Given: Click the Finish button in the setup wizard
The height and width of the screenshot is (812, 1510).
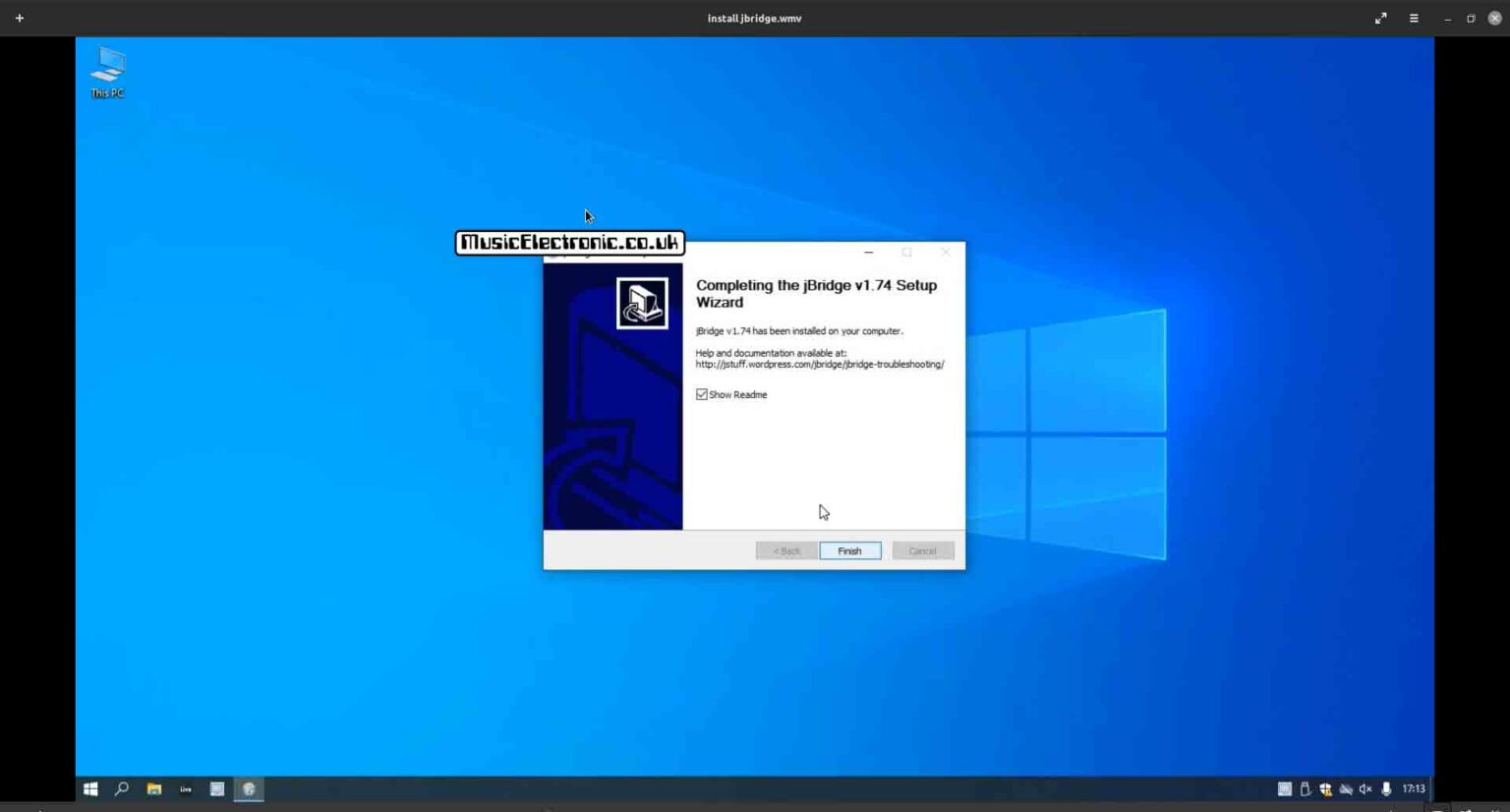Looking at the screenshot, I should tap(850, 551).
